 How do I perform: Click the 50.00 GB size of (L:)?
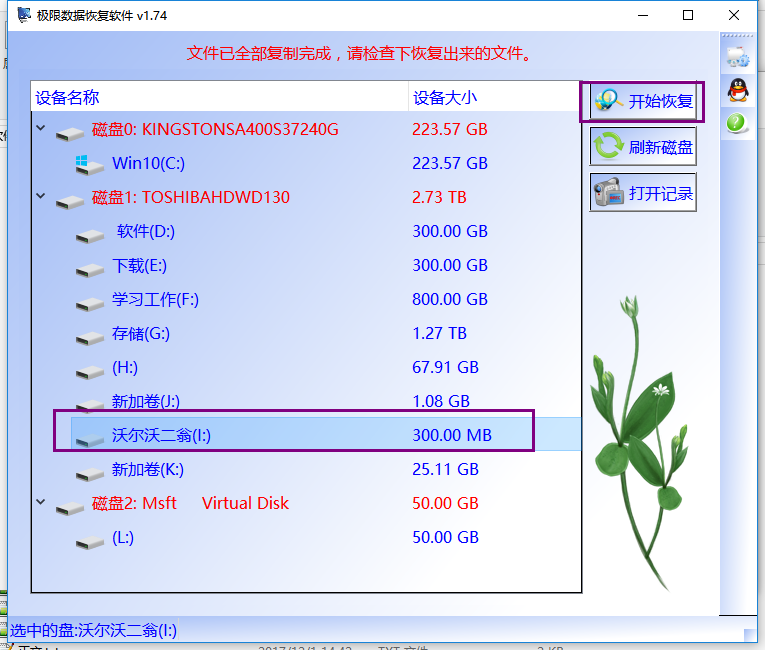(445, 537)
